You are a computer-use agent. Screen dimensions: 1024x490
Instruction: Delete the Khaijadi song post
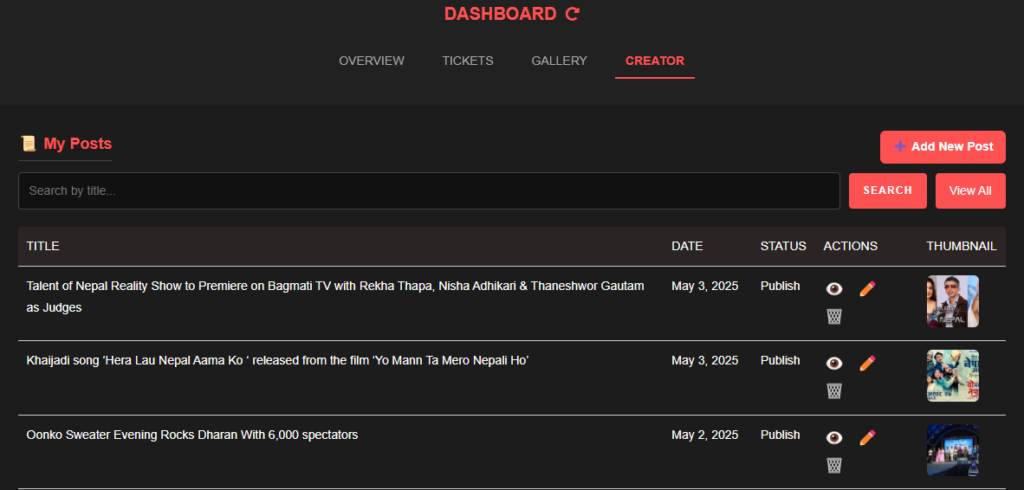pos(834,391)
